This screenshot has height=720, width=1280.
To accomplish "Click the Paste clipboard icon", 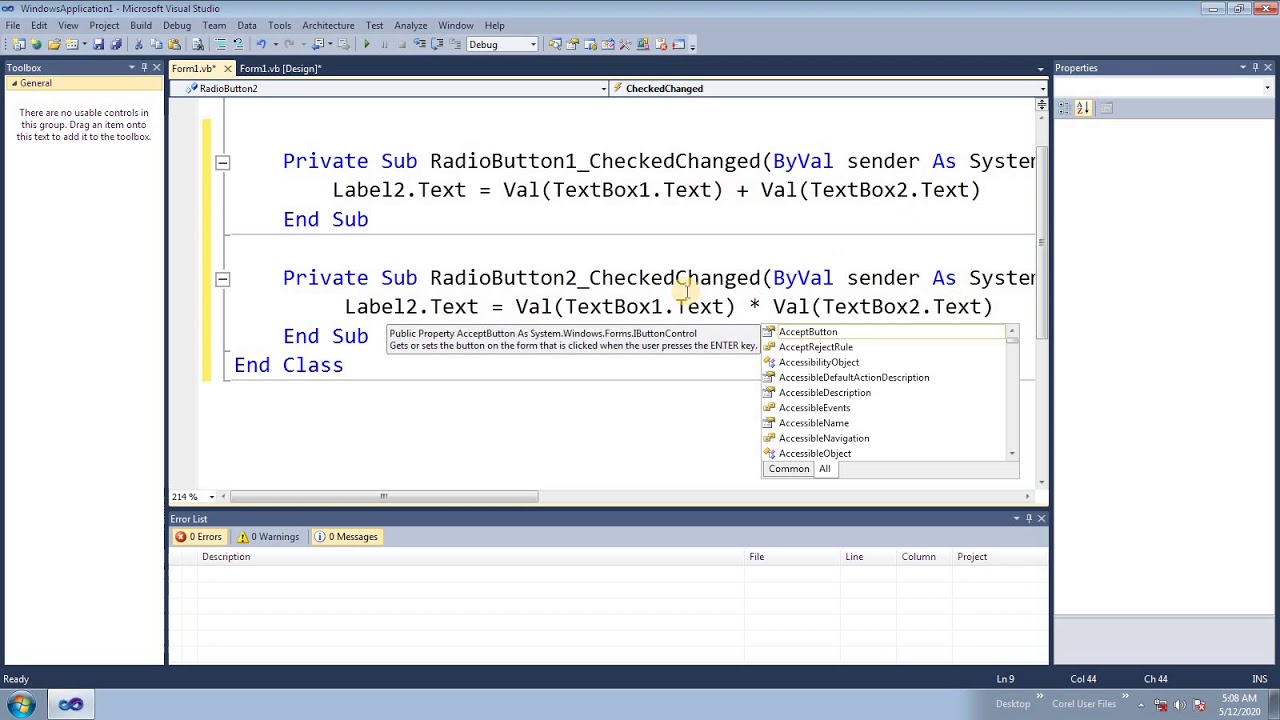I will pos(174,44).
